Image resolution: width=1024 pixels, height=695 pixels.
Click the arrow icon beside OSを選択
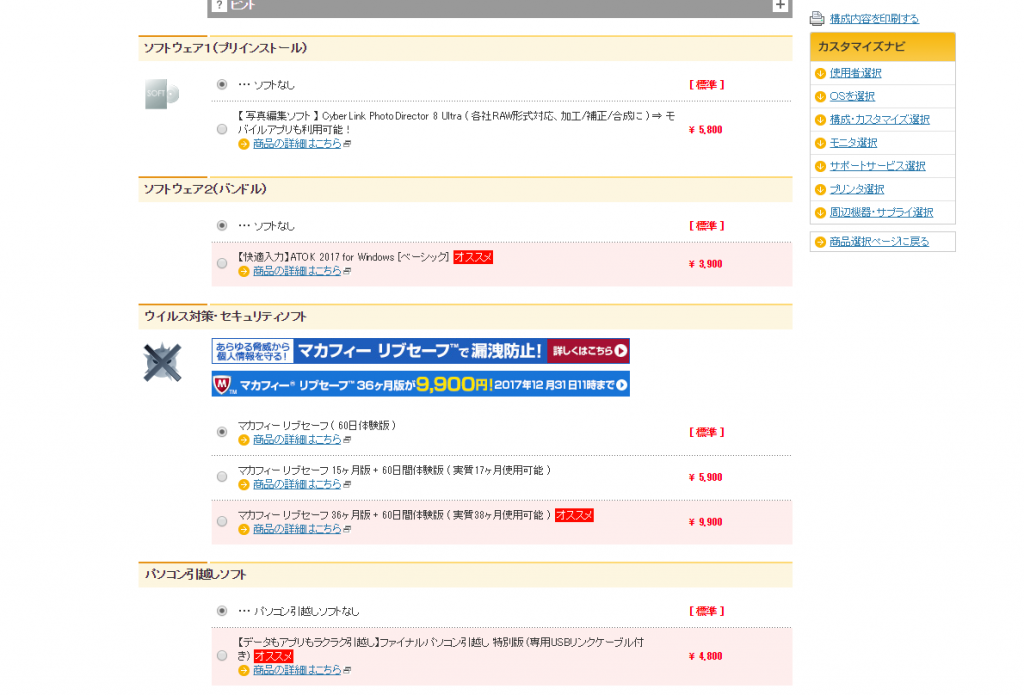(x=820, y=97)
